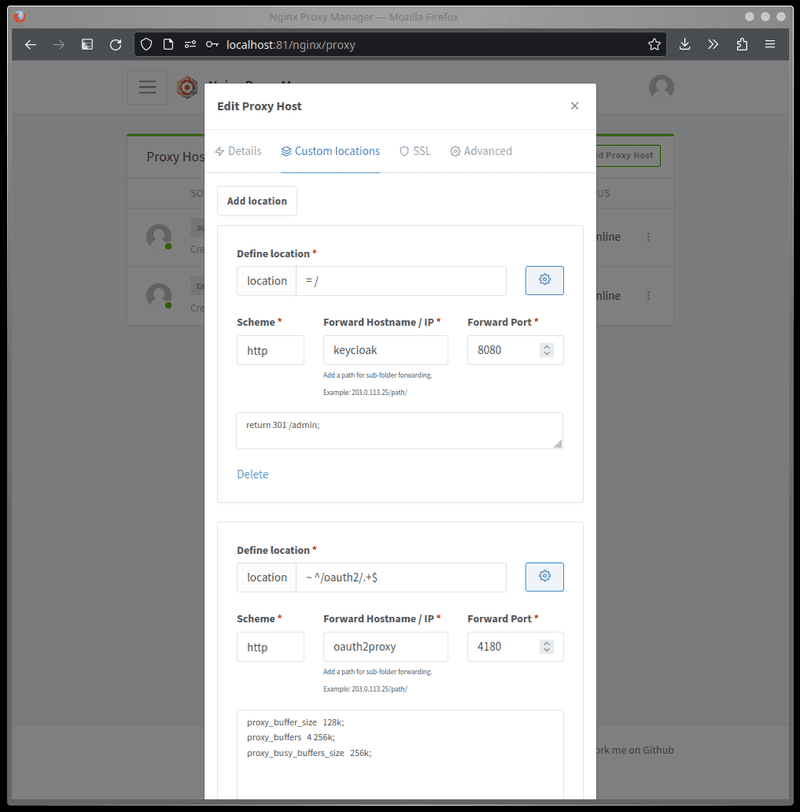Toggle gear settings for first location

[x=544, y=280]
